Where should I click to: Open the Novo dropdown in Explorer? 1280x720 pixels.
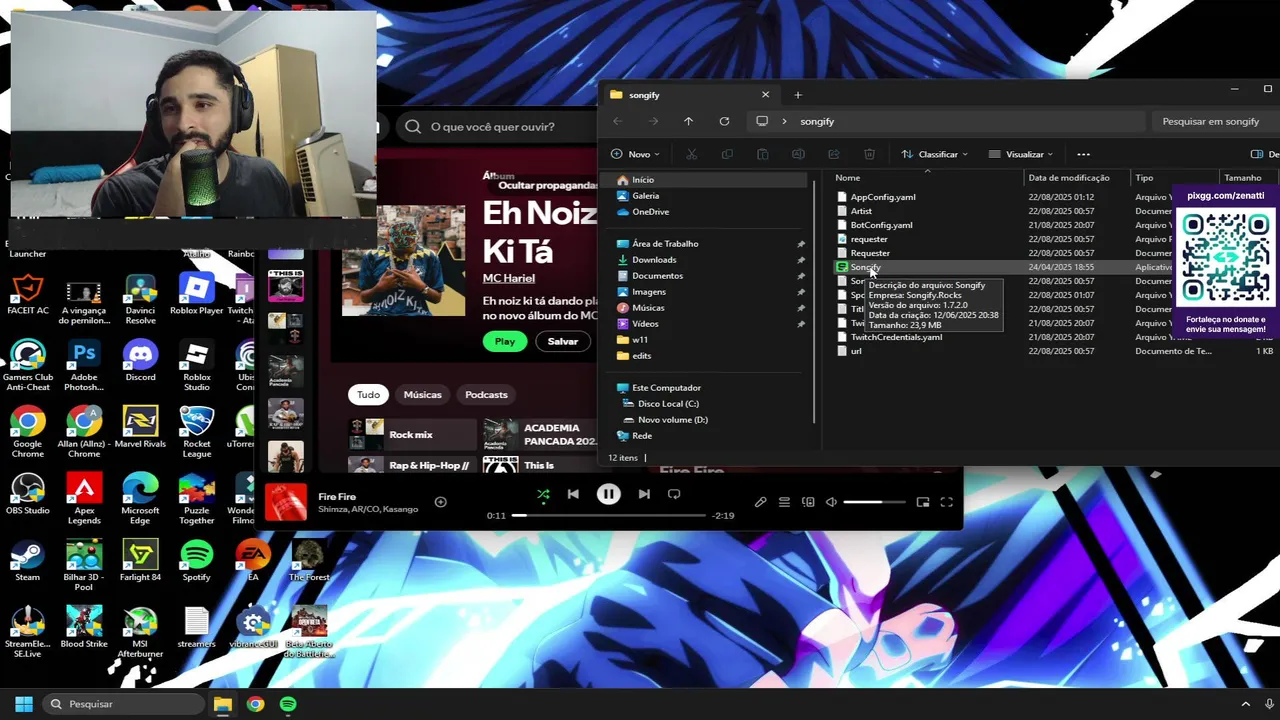[635, 154]
